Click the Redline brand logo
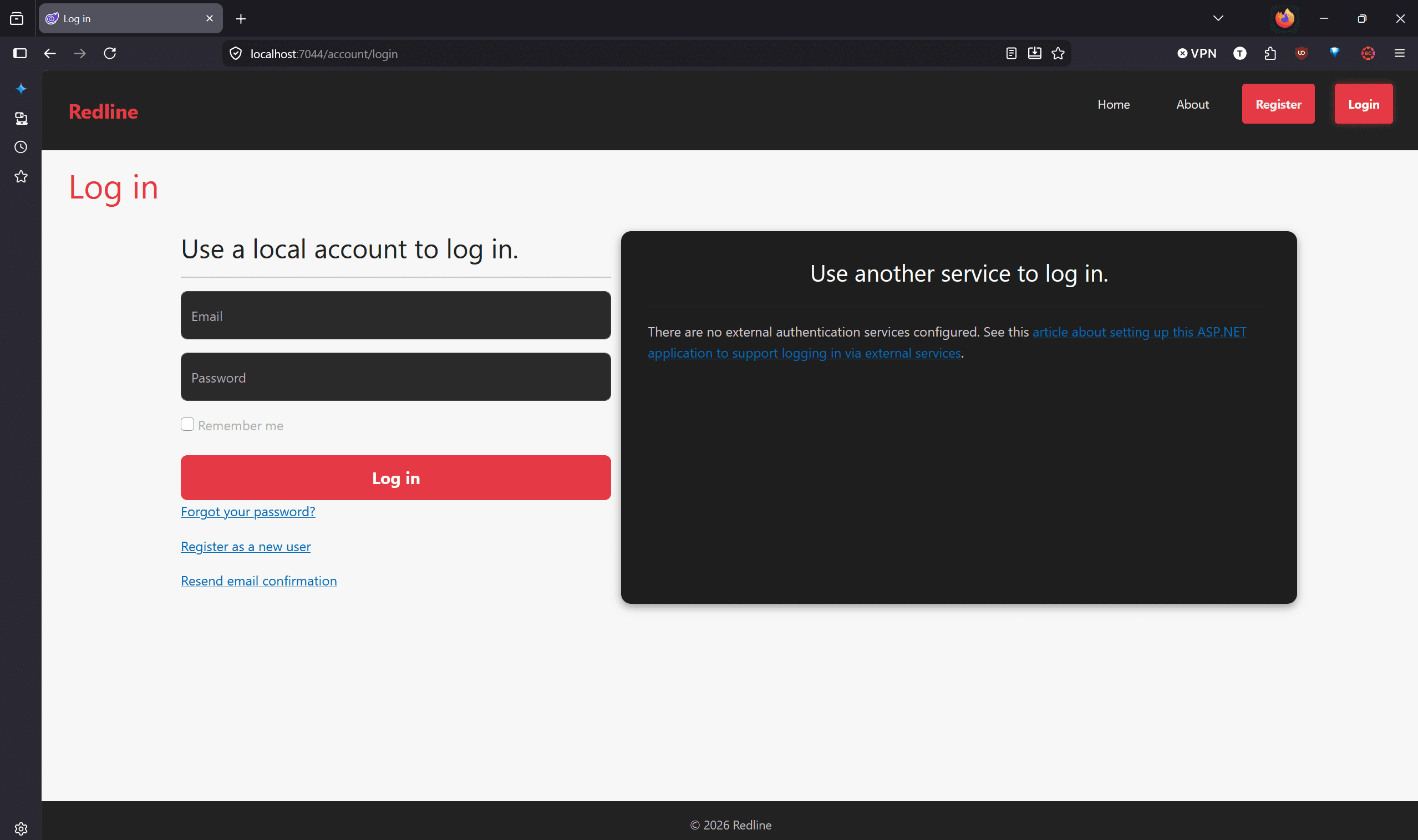The image size is (1418, 840). [103, 111]
